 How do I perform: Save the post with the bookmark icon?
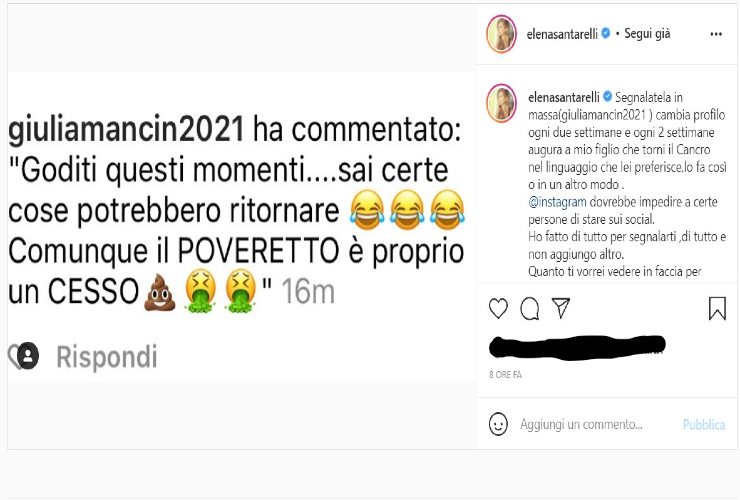point(717,308)
